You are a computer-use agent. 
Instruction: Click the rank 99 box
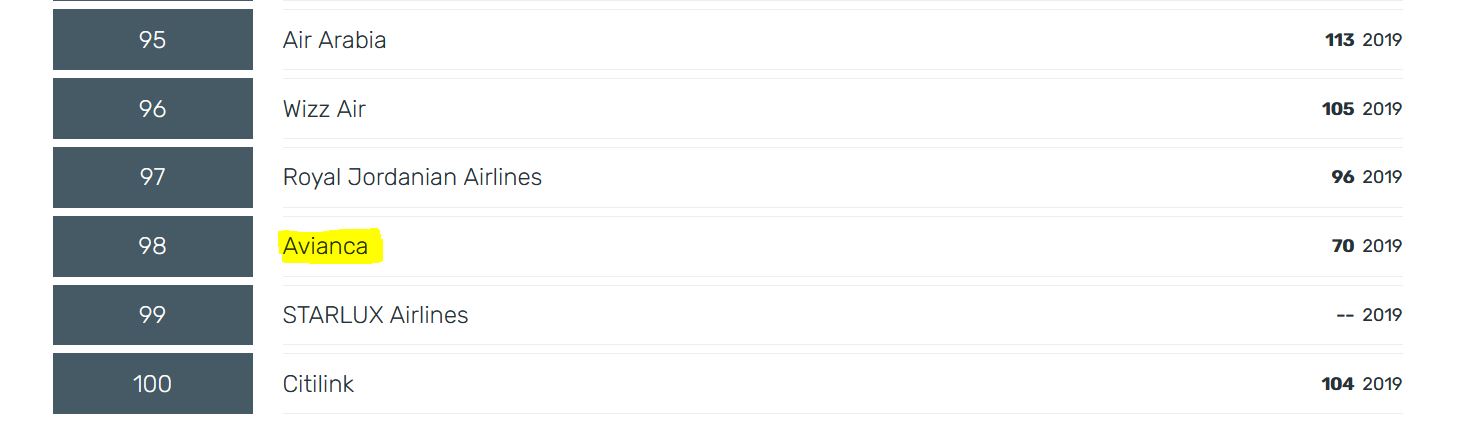[152, 315]
